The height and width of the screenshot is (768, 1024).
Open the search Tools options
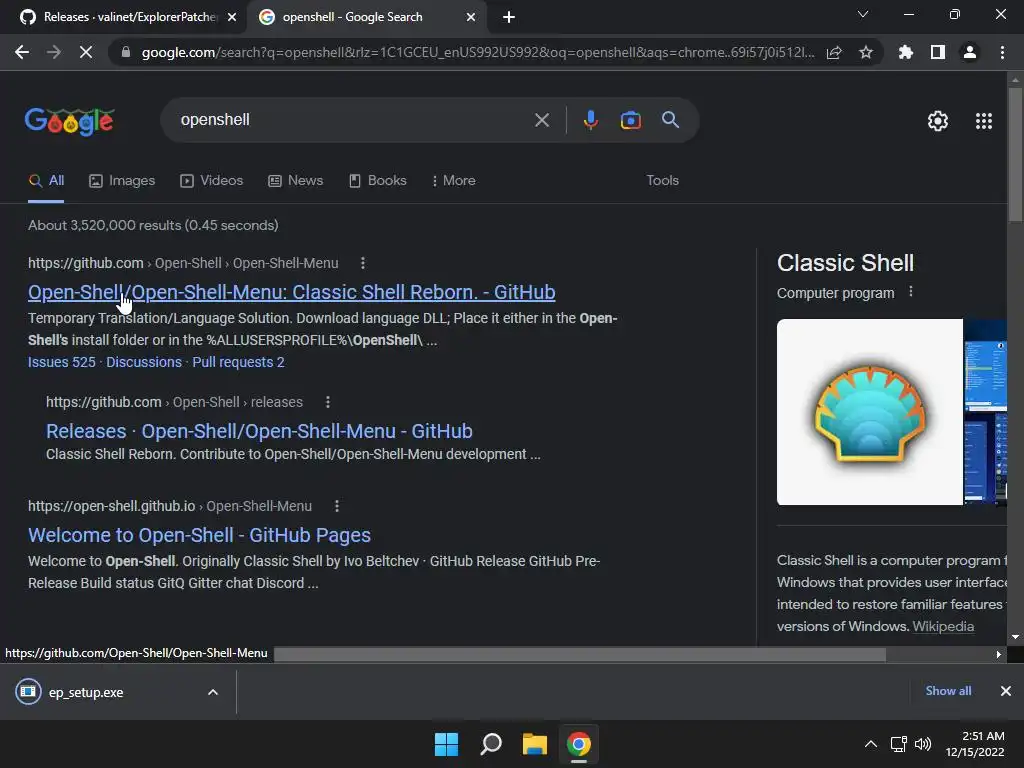click(662, 181)
